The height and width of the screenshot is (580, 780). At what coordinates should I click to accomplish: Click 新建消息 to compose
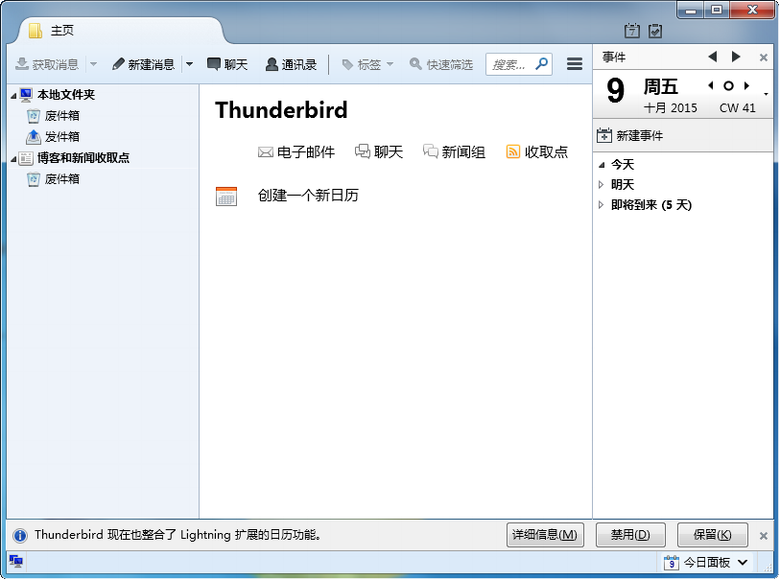pos(143,64)
